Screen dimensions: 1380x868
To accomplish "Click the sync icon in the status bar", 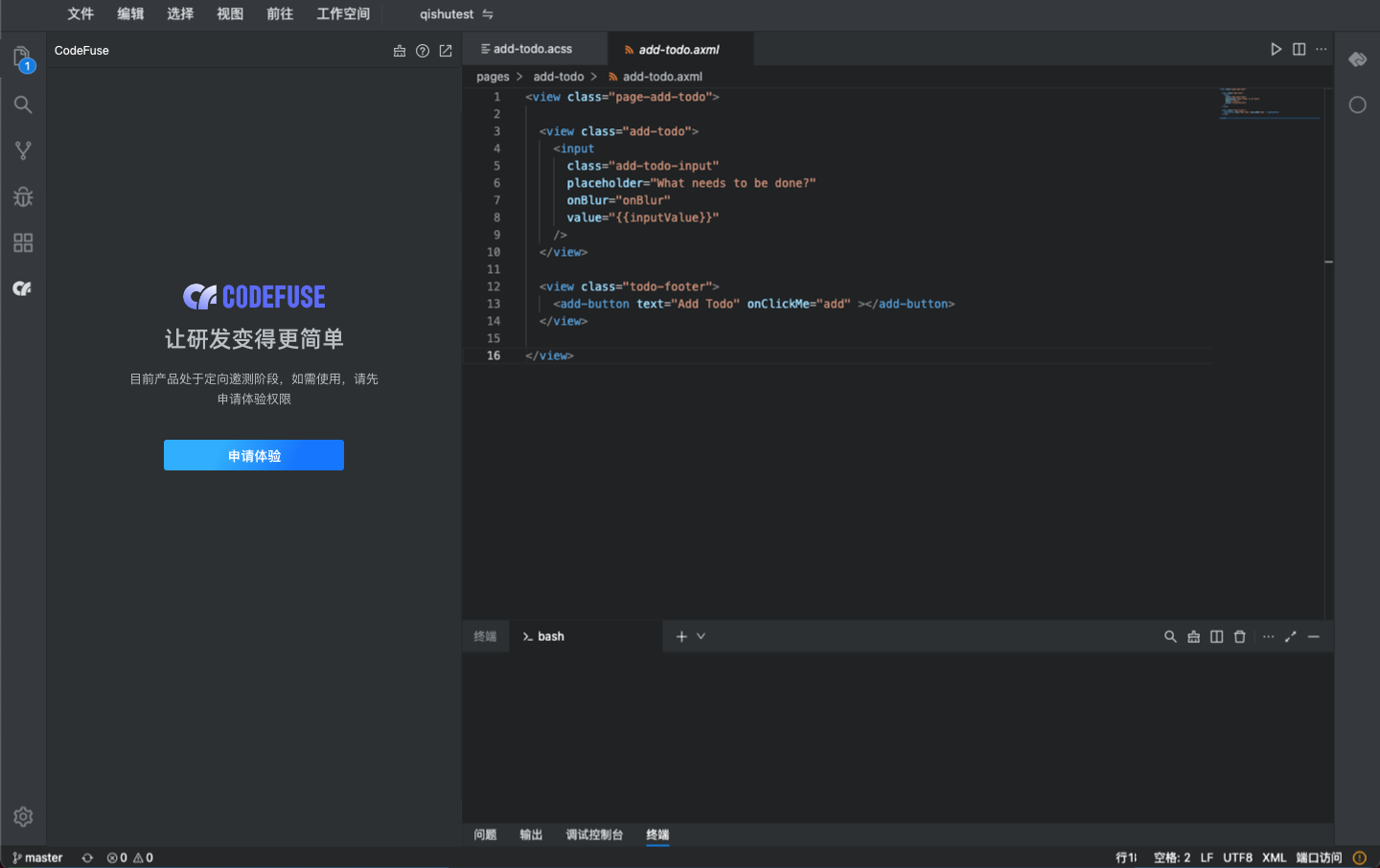I will click(x=87, y=857).
